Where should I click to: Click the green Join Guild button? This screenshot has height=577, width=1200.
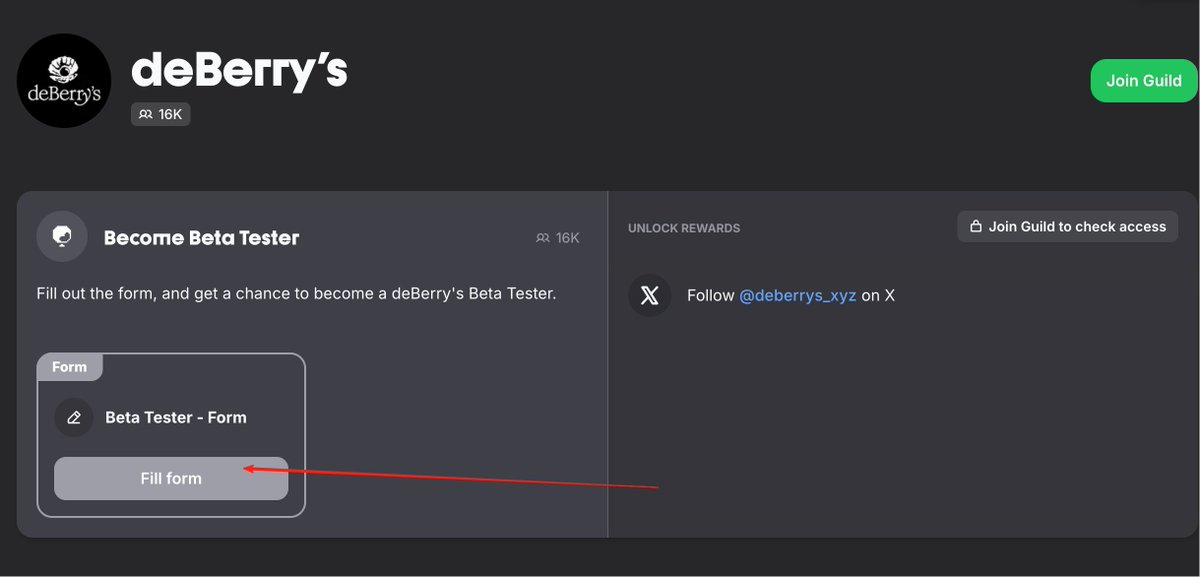[1144, 80]
